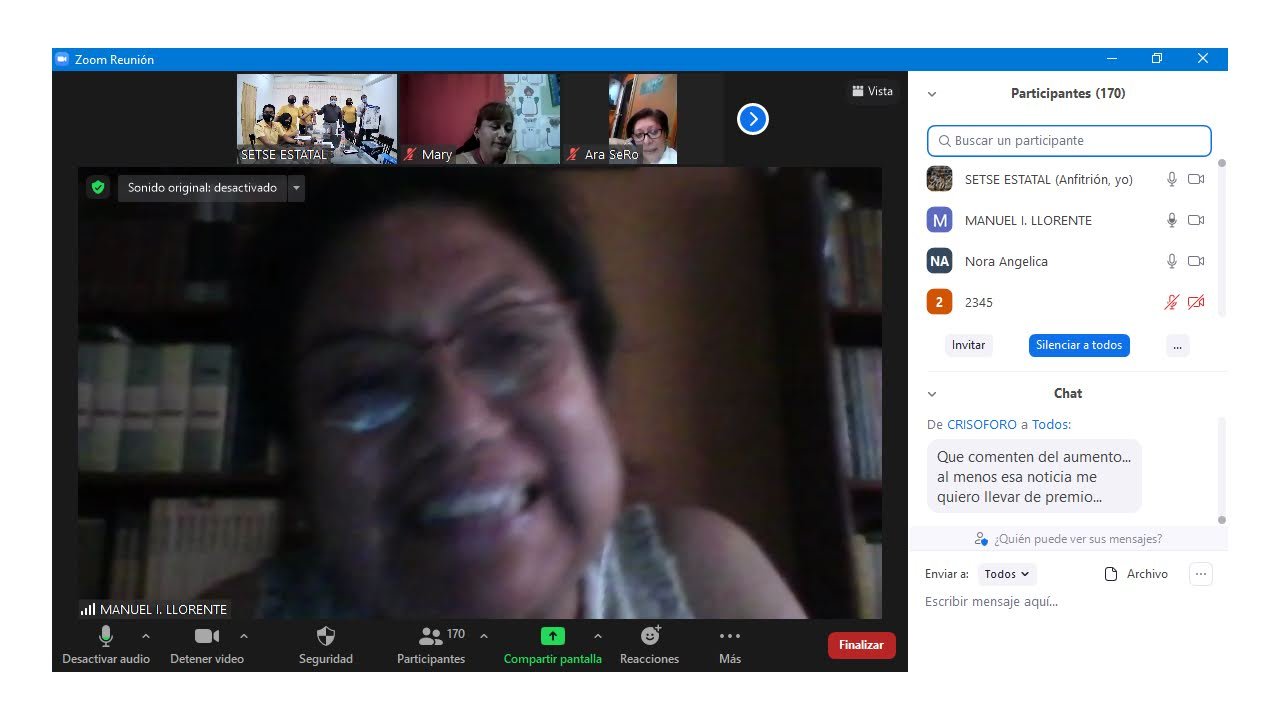The width and height of the screenshot is (1280, 720).
Task: Click muted mic icon on Ara SeRo thumbnail
Action: (573, 154)
